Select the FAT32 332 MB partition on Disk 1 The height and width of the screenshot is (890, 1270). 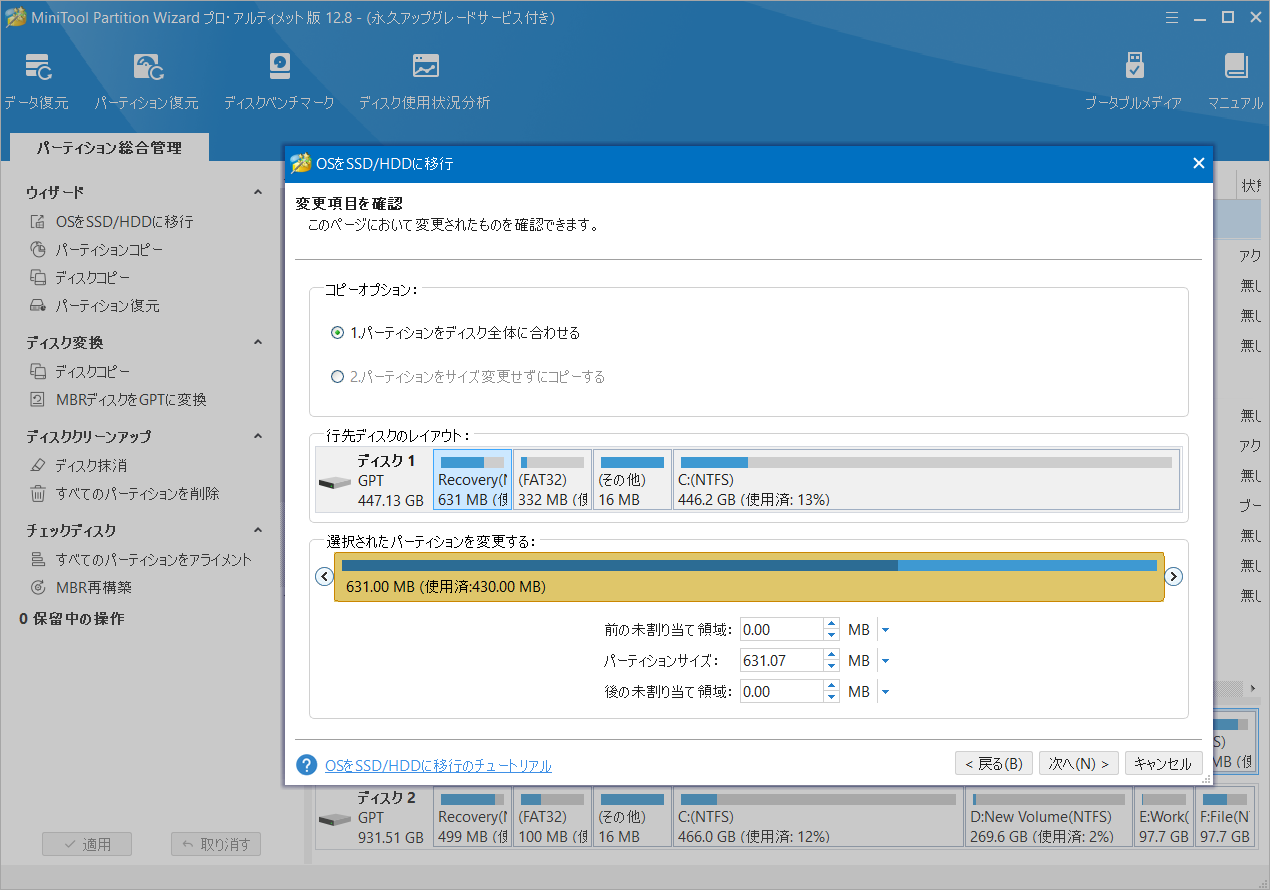pos(552,479)
